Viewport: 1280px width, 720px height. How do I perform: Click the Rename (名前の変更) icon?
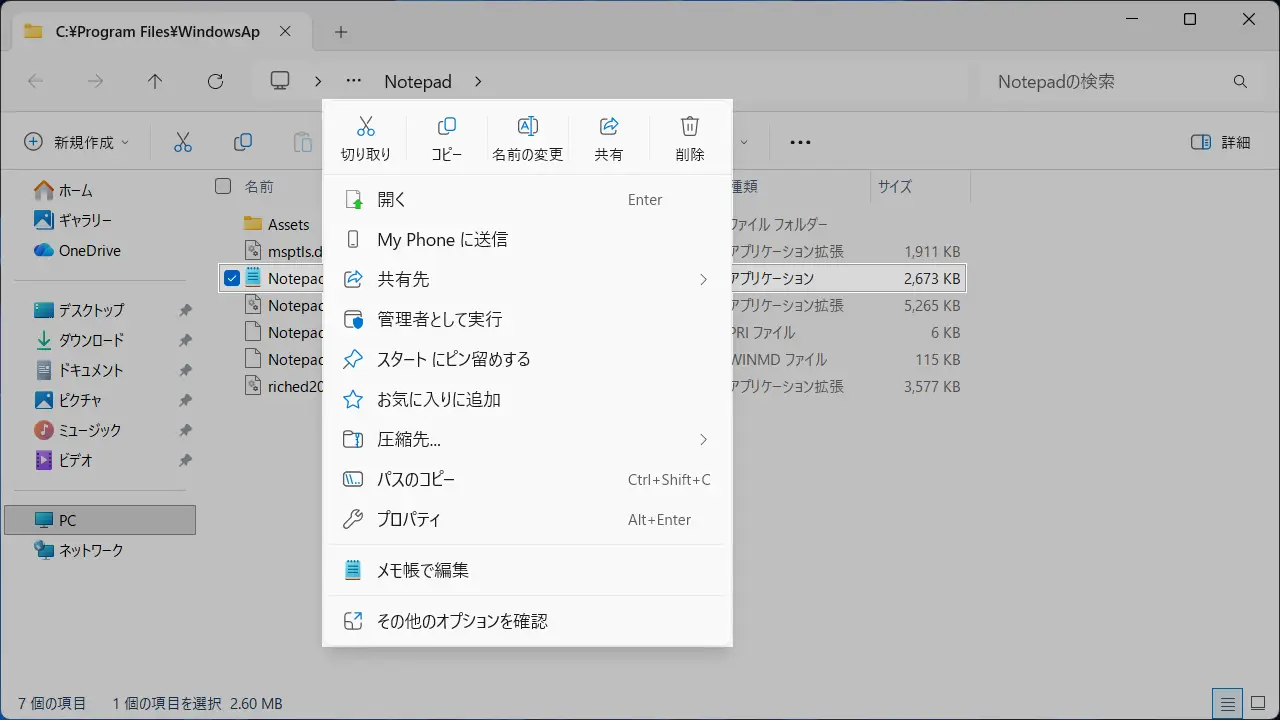pos(527,137)
